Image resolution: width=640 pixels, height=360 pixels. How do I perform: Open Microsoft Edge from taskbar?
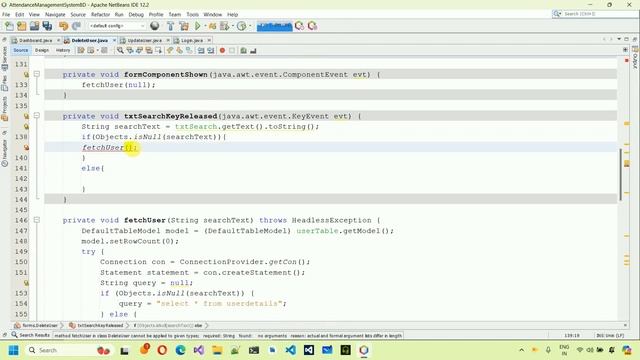click(x=180, y=350)
